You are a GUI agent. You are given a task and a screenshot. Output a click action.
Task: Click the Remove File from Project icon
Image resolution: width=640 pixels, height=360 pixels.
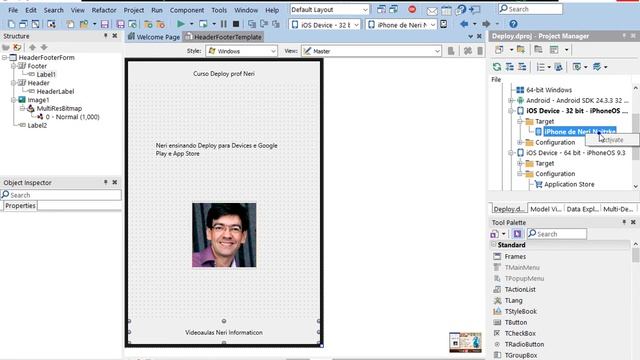pyautogui.click(x=160, y=24)
